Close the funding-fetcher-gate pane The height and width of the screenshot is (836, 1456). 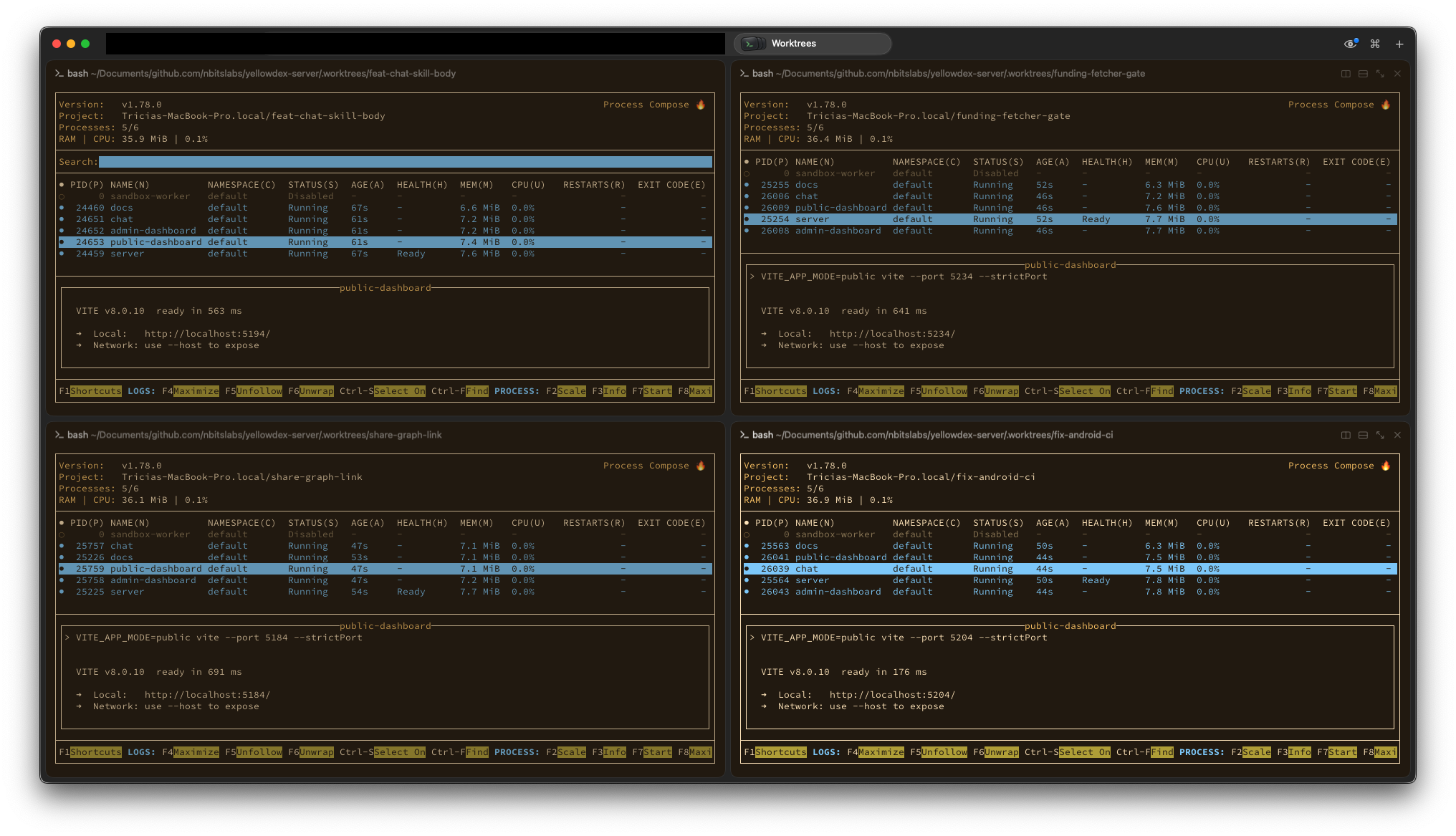1397,74
